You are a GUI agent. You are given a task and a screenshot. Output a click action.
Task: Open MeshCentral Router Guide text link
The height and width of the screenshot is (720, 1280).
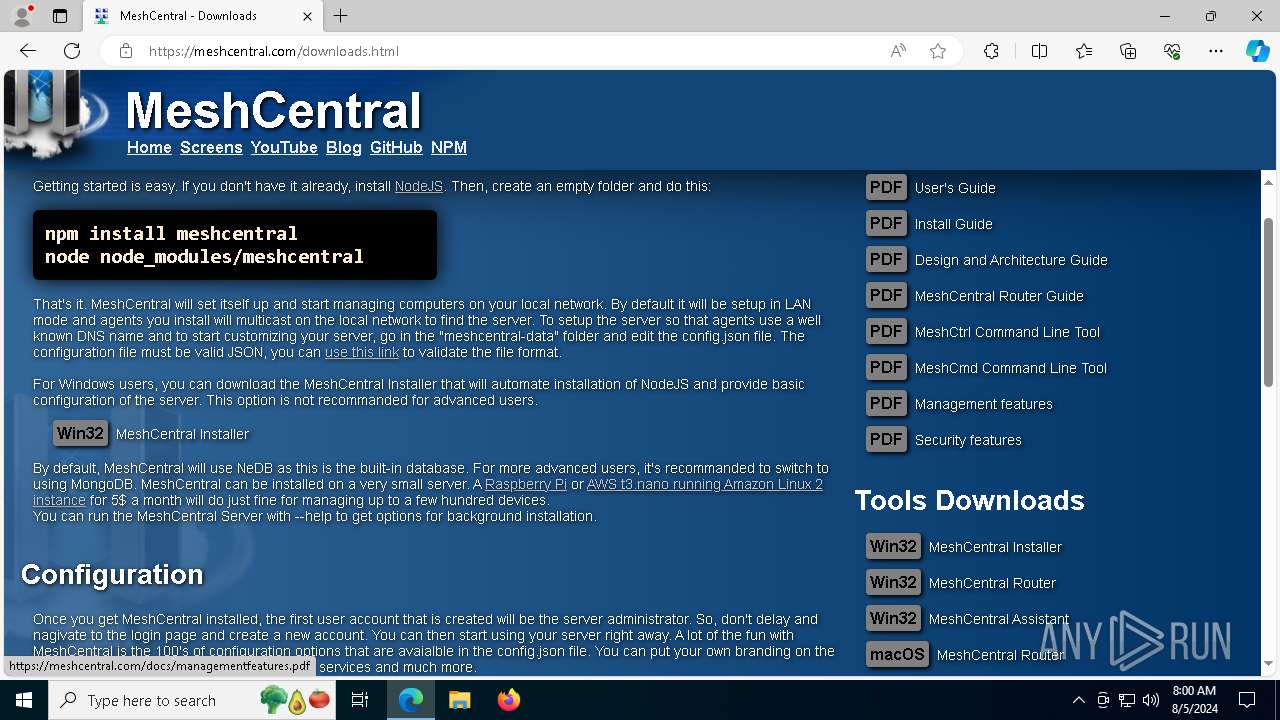[999, 296]
